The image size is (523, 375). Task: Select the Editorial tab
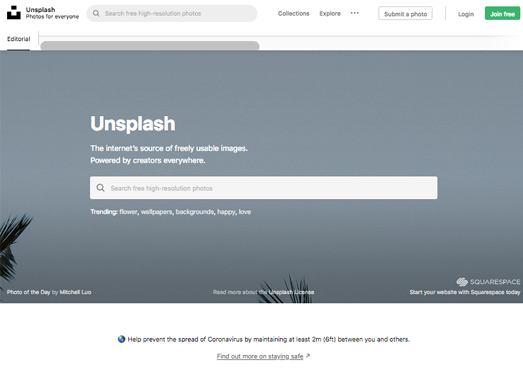(19, 39)
